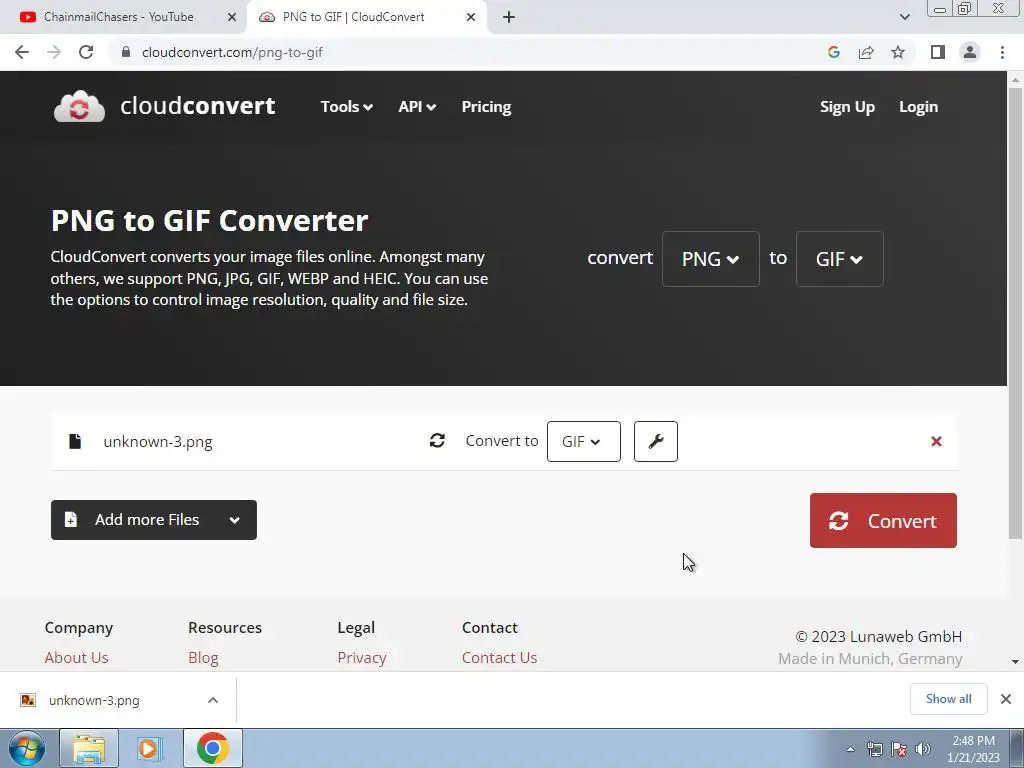This screenshot has height=768, width=1024.
Task: Open the Convert to GIF dropdown for file
Action: click(x=583, y=441)
